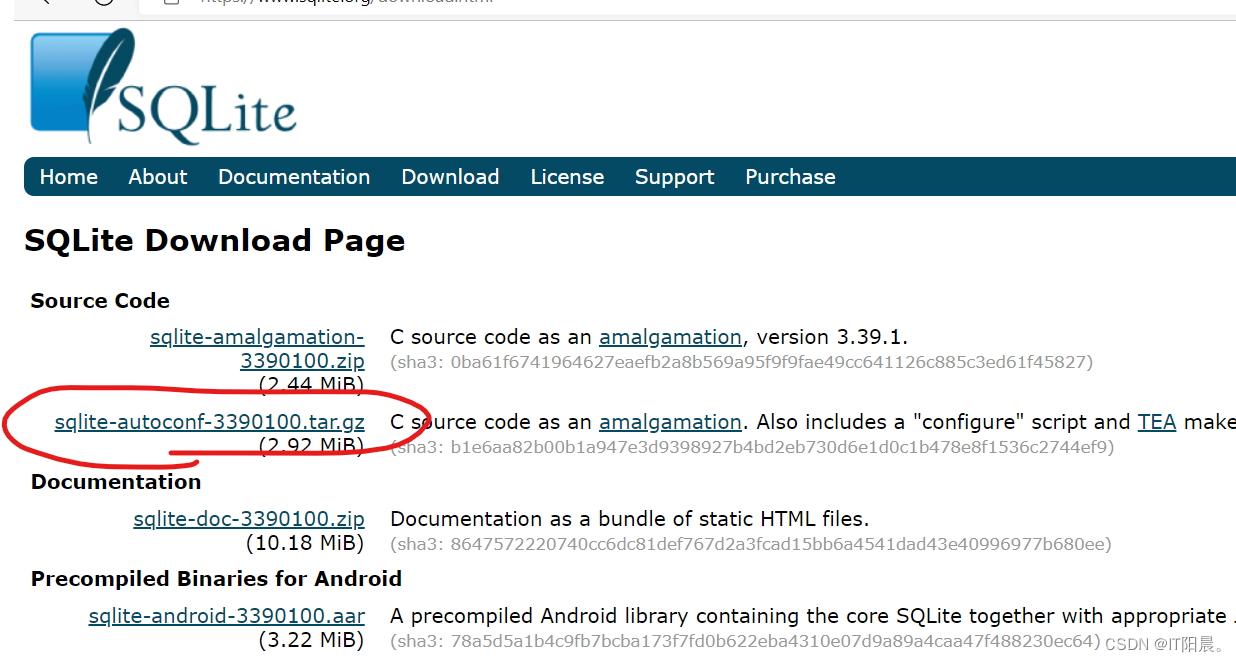Screen dimensions: 1236x662
Task: Click the SQLite Download Page heading
Action: point(214,240)
